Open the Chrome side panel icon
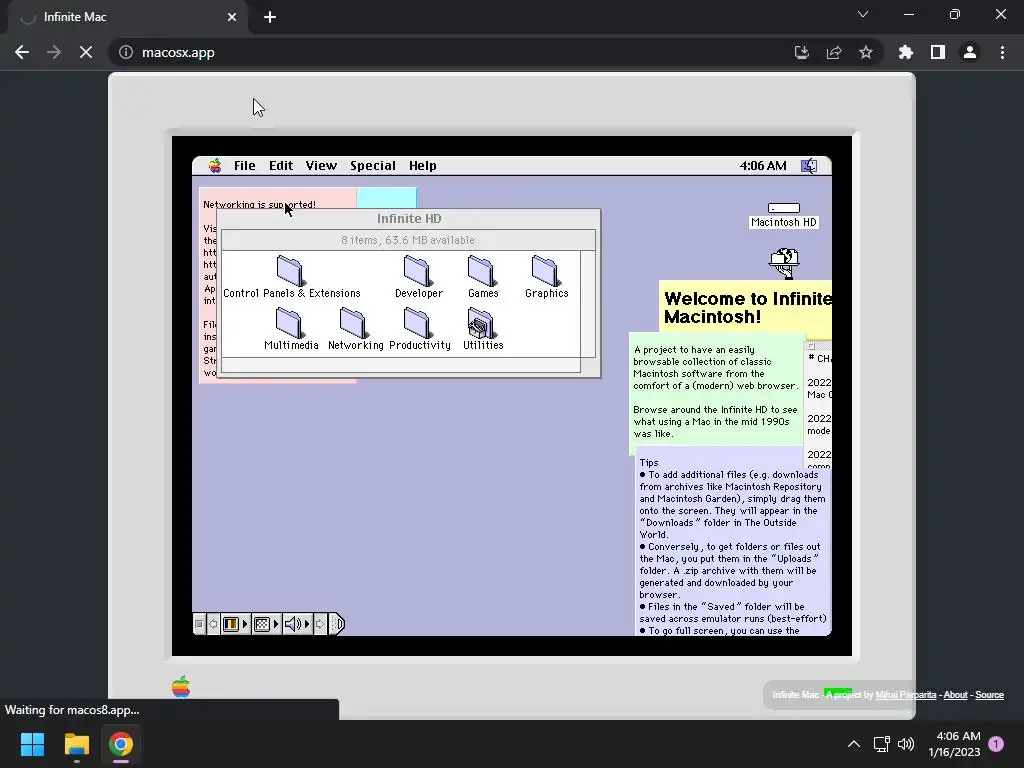 coord(938,52)
